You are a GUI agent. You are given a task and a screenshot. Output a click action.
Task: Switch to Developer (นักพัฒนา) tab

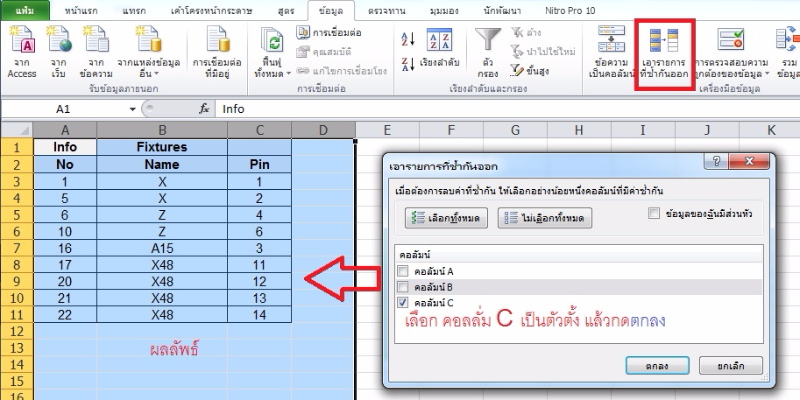[x=502, y=10]
